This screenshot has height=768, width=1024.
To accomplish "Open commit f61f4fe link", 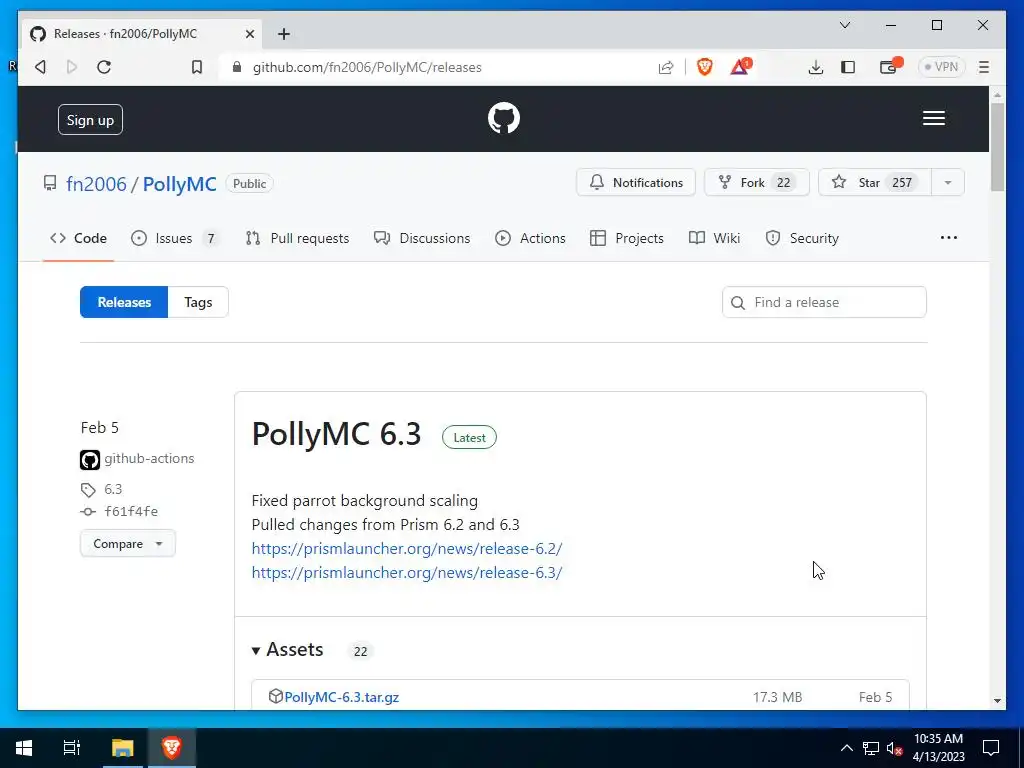I will point(131,511).
